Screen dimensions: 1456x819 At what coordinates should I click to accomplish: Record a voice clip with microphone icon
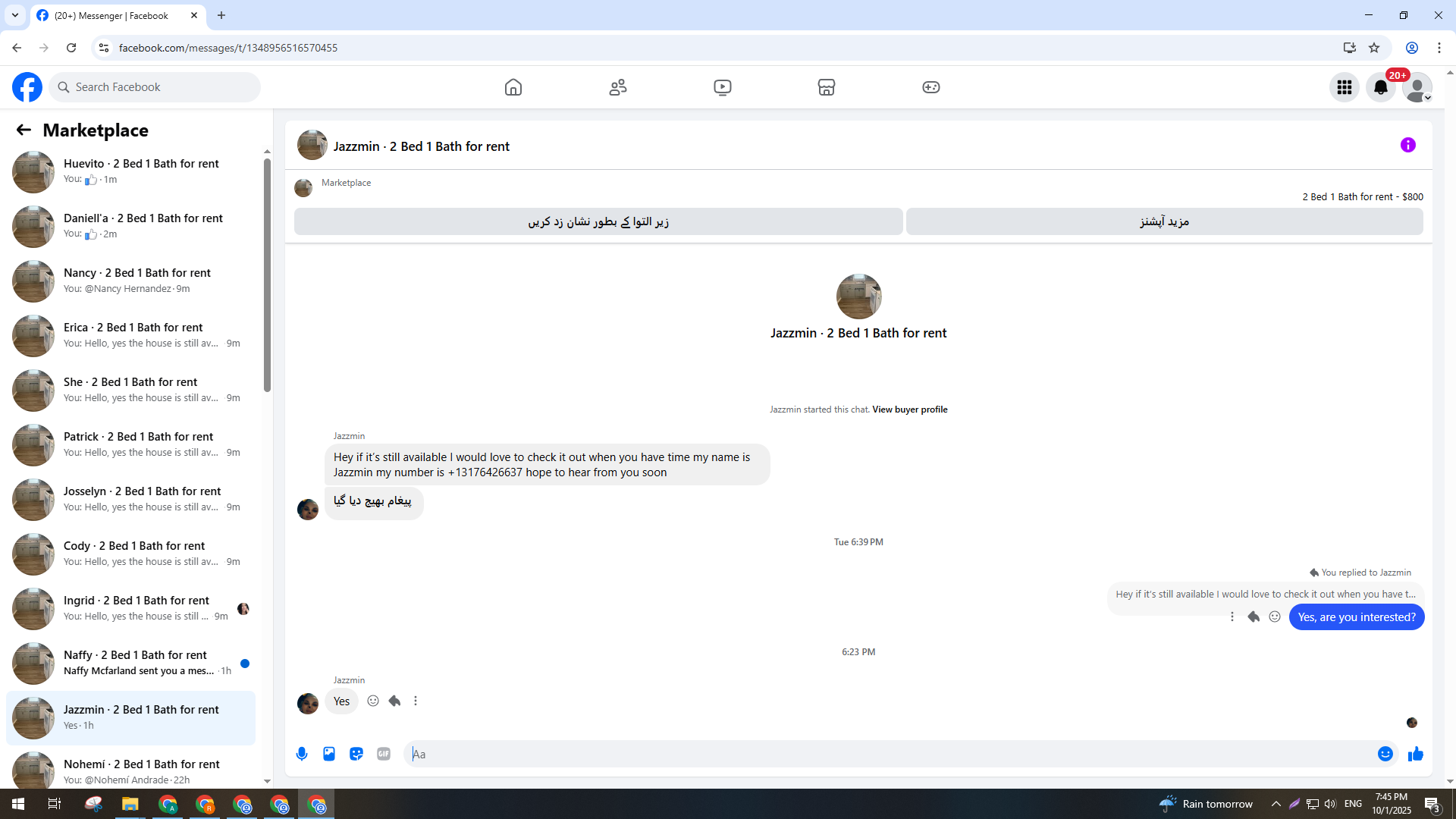click(x=302, y=754)
